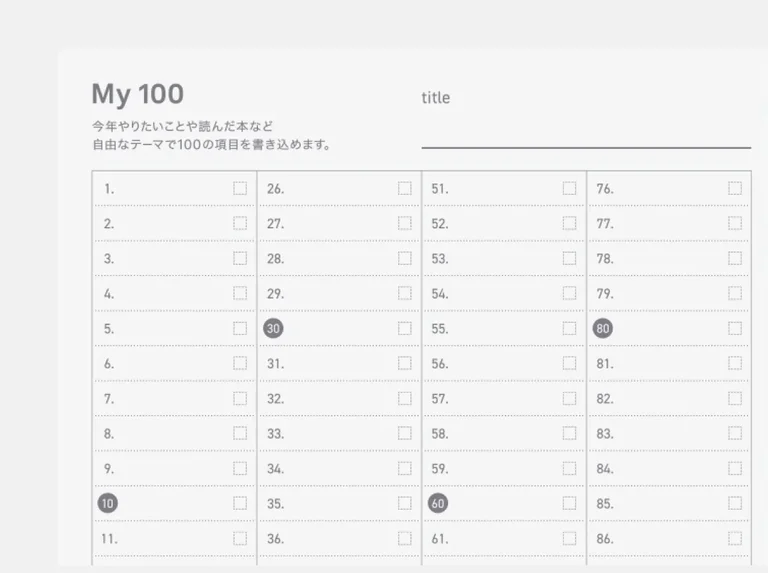Screen dimensions: 768x573
Task: Tick the checkbox beside circled 80
Action: tap(735, 328)
